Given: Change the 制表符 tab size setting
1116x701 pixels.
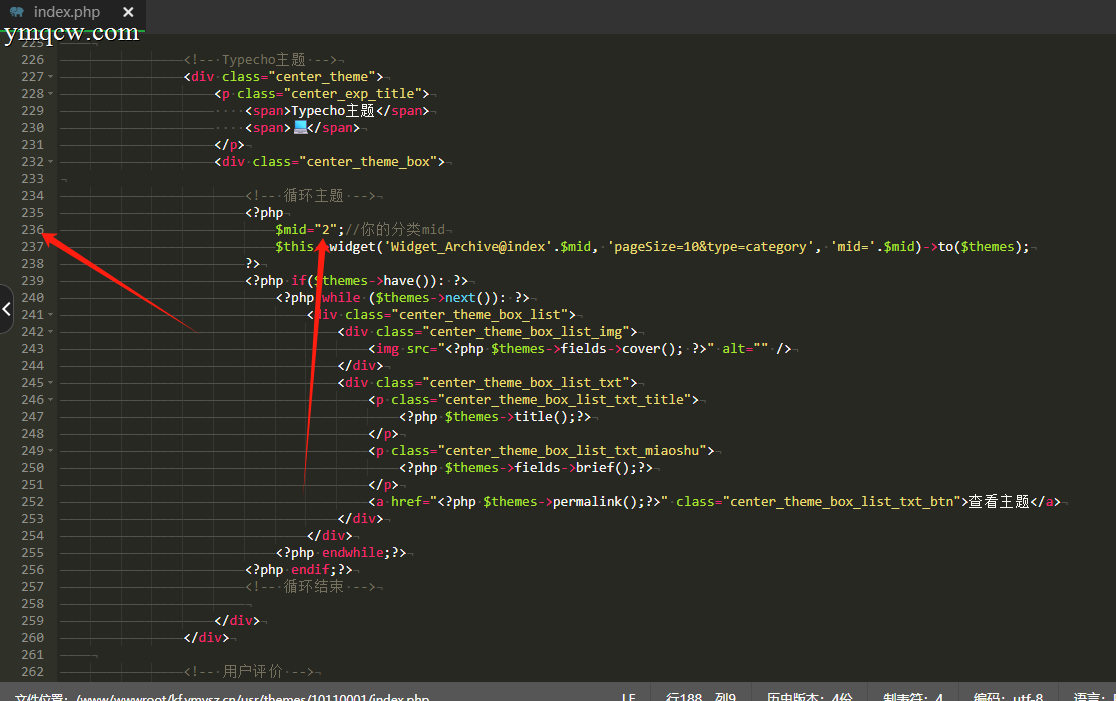Looking at the screenshot, I should (x=913, y=696).
